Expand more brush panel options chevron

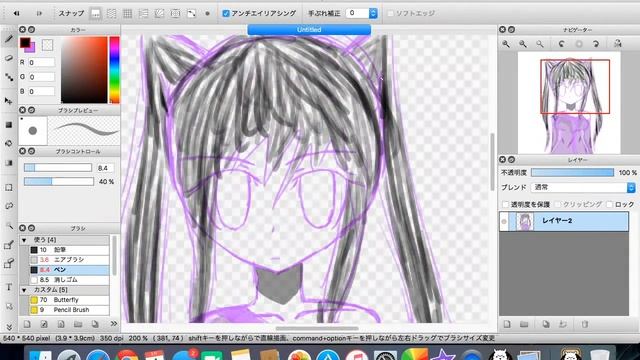tap(114, 324)
